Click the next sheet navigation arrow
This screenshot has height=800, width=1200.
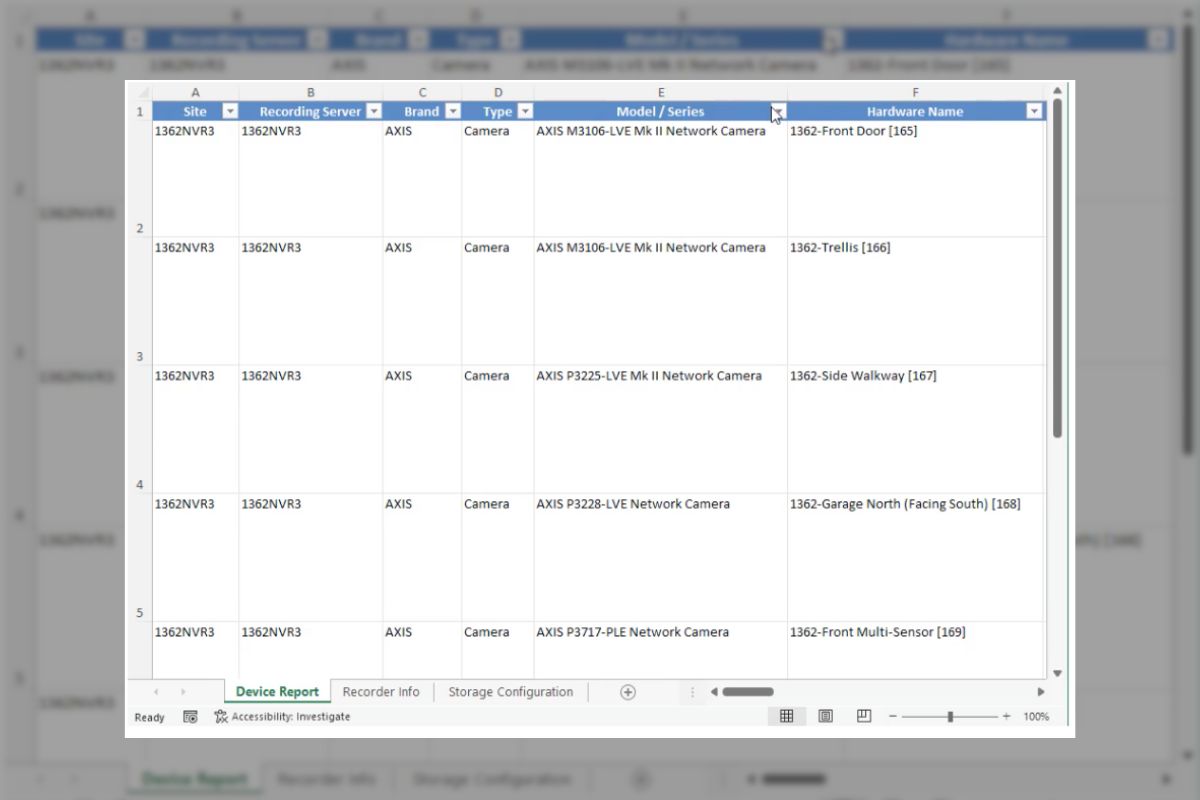click(184, 691)
